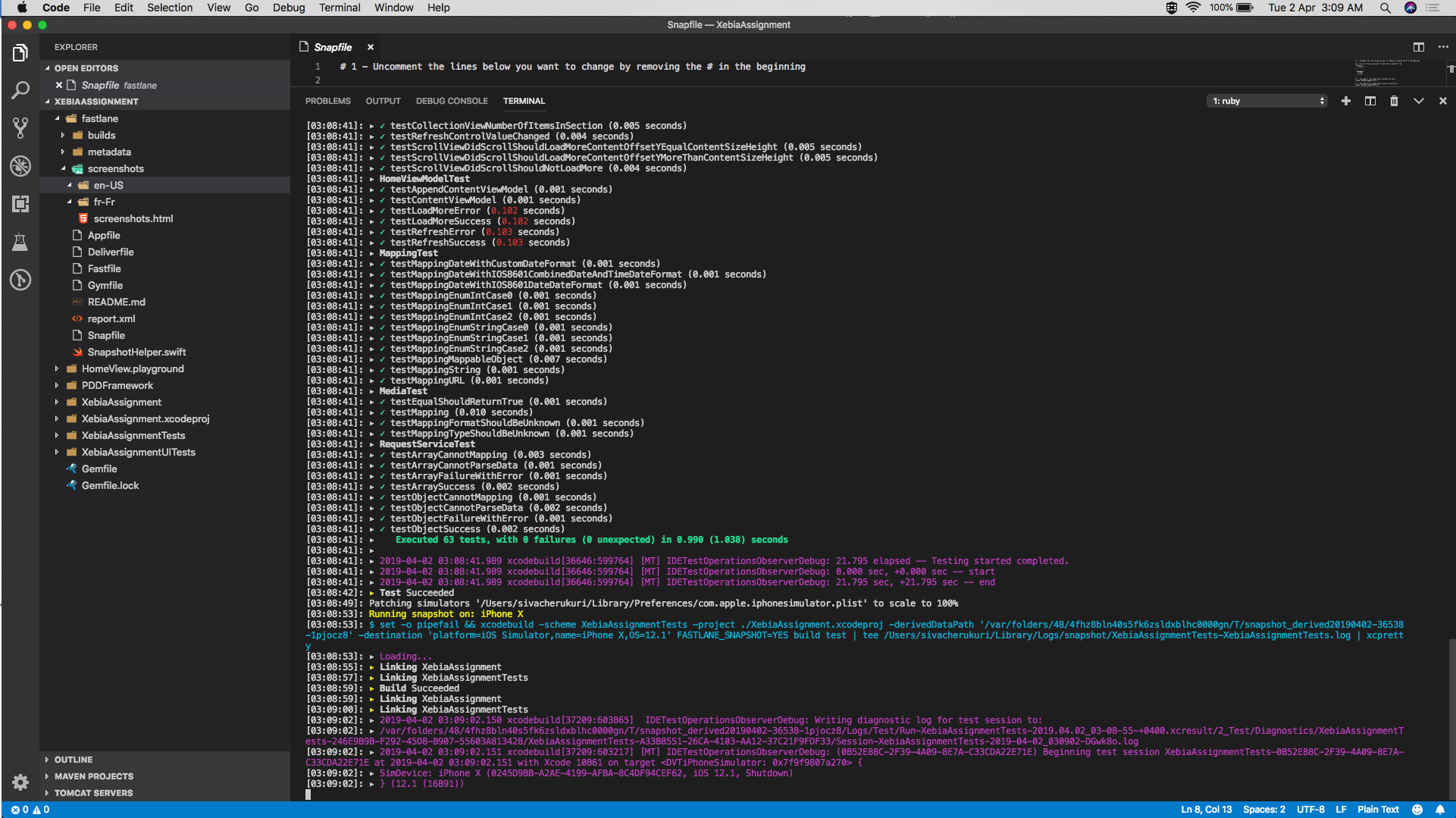Create a new terminal with plus icon
The width and height of the screenshot is (1456, 818).
pos(1346,101)
